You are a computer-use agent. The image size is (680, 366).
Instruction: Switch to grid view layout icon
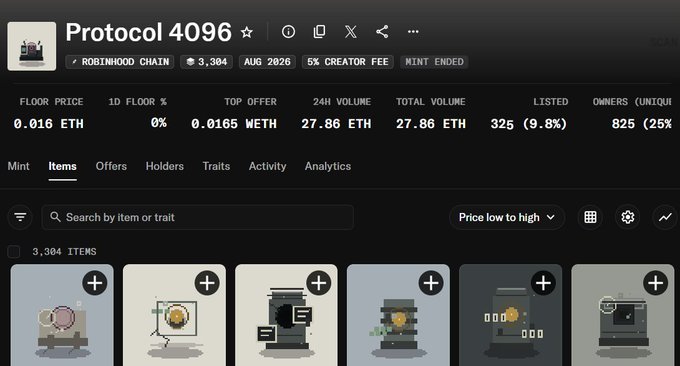coord(590,217)
